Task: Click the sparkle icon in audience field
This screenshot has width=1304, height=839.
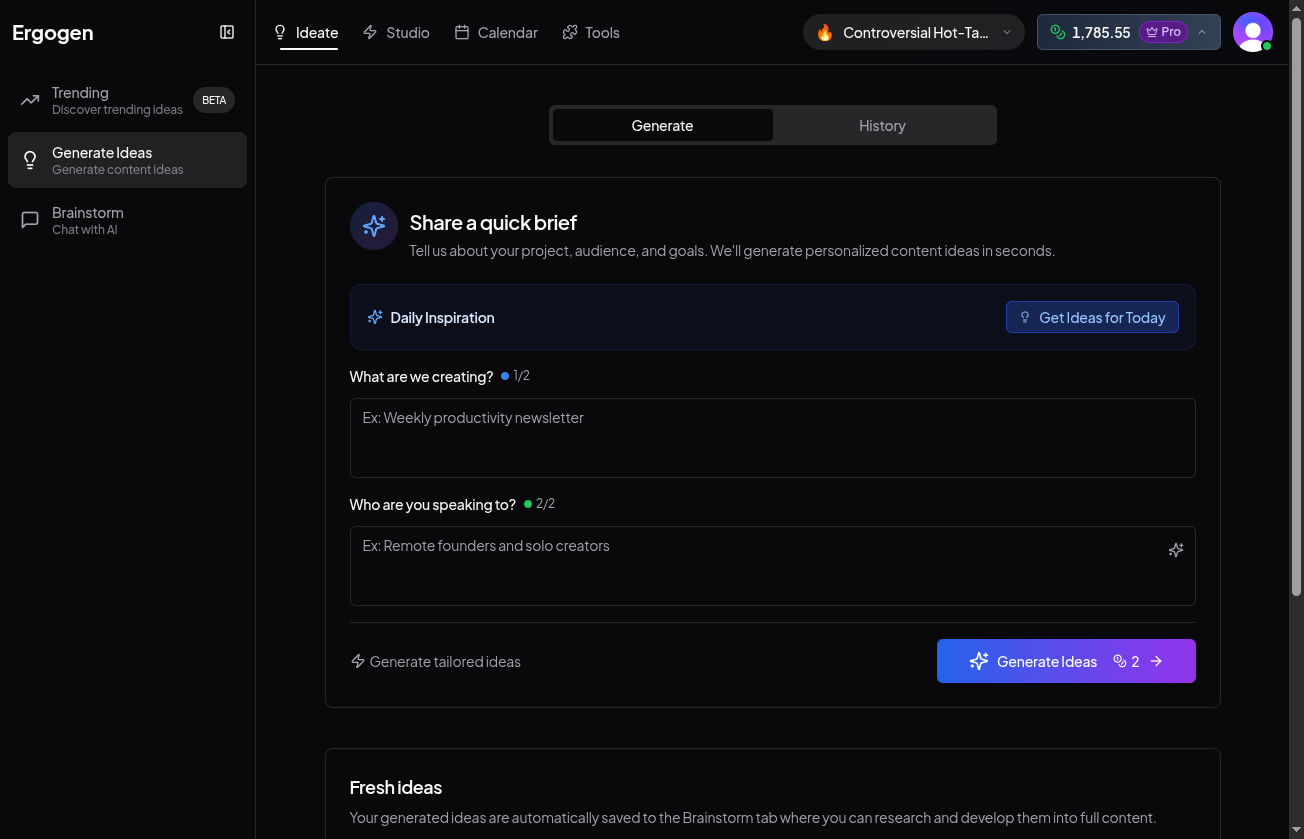Action: point(1176,550)
